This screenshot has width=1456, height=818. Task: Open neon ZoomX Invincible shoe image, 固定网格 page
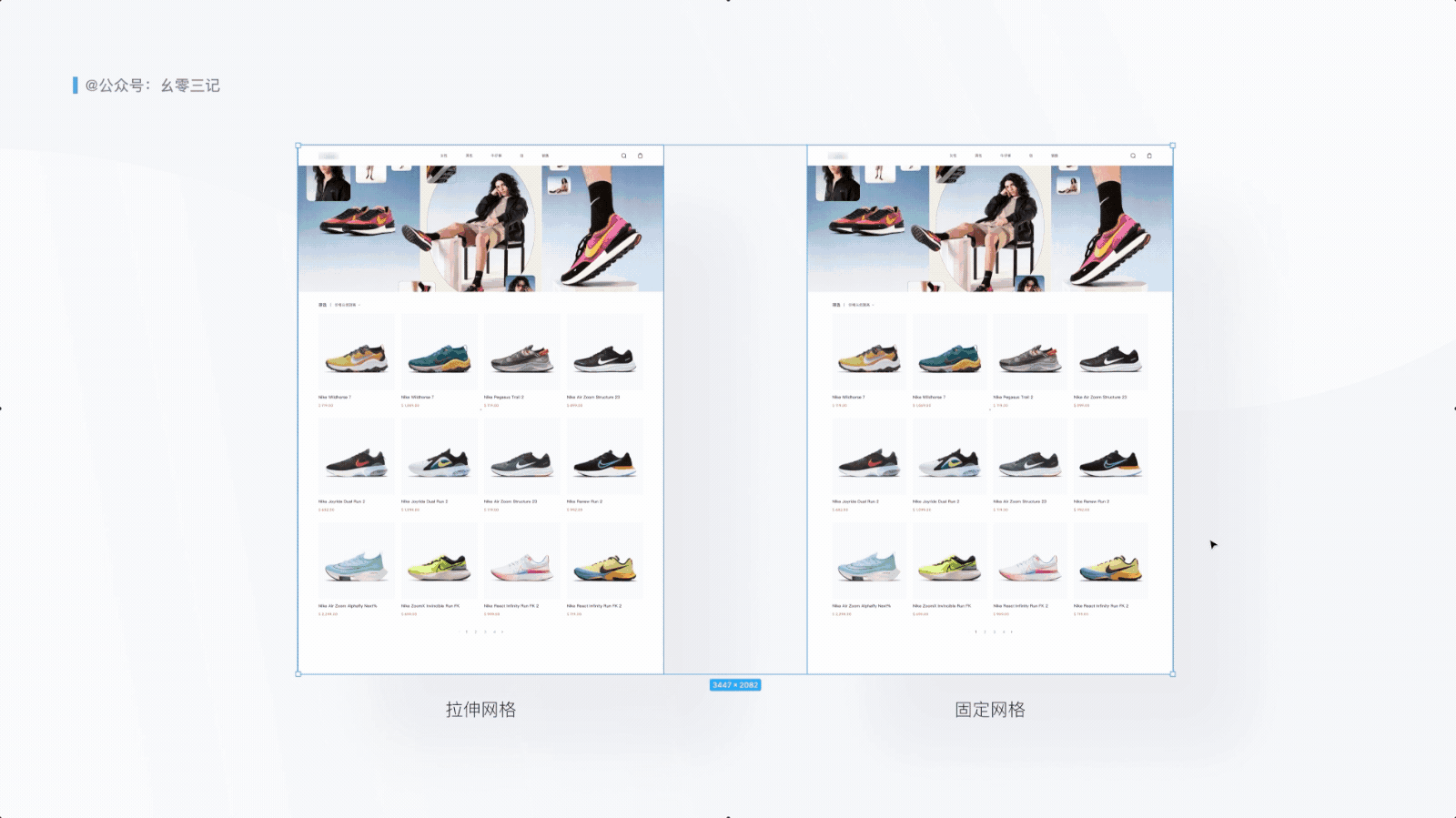[x=950, y=561]
